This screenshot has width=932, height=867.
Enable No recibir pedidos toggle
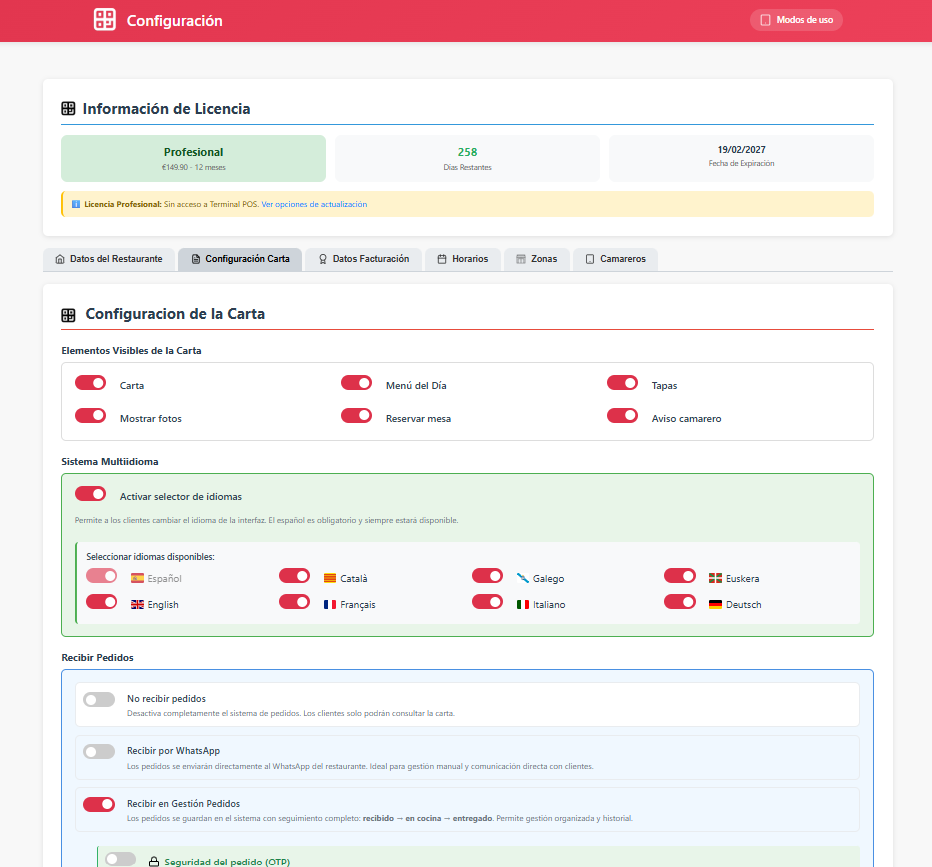[99, 699]
